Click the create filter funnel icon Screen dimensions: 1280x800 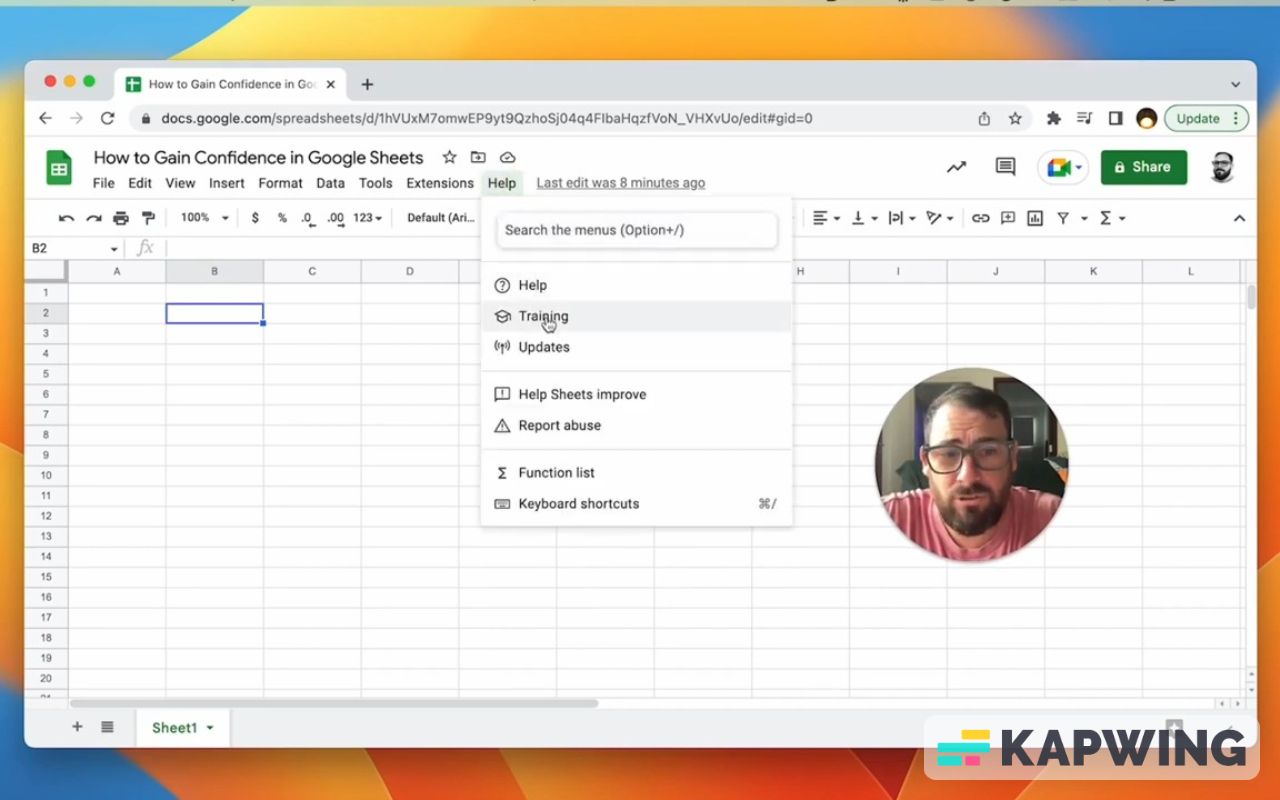pyautogui.click(x=1063, y=218)
